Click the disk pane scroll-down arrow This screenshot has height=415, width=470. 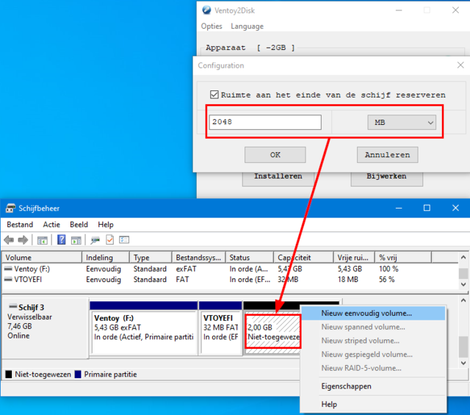pyautogui.click(x=463, y=363)
